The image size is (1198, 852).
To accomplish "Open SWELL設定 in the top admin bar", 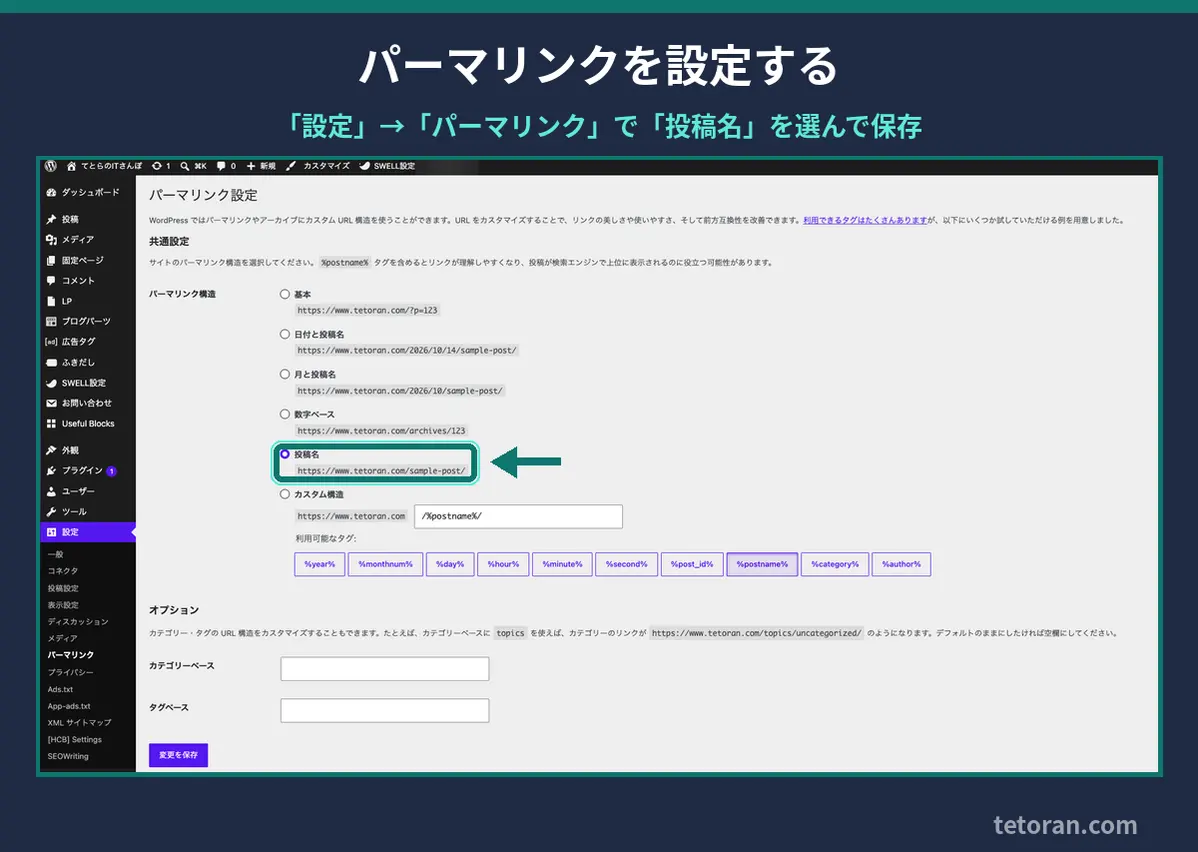I will pyautogui.click(x=387, y=166).
